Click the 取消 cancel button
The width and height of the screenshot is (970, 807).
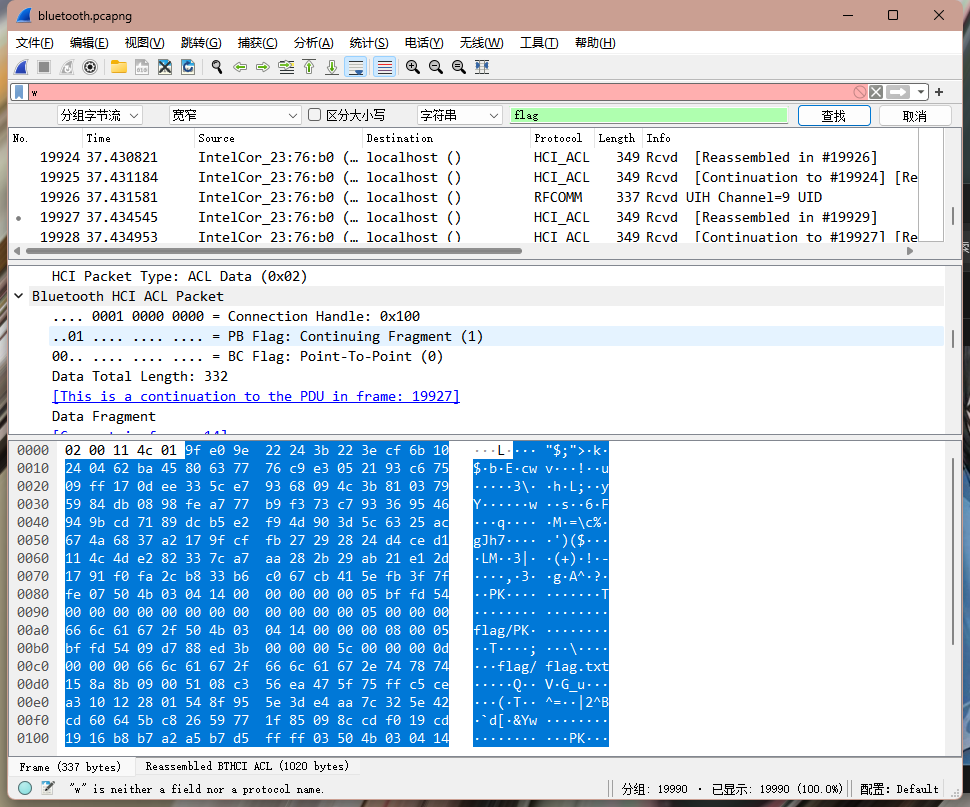914,115
